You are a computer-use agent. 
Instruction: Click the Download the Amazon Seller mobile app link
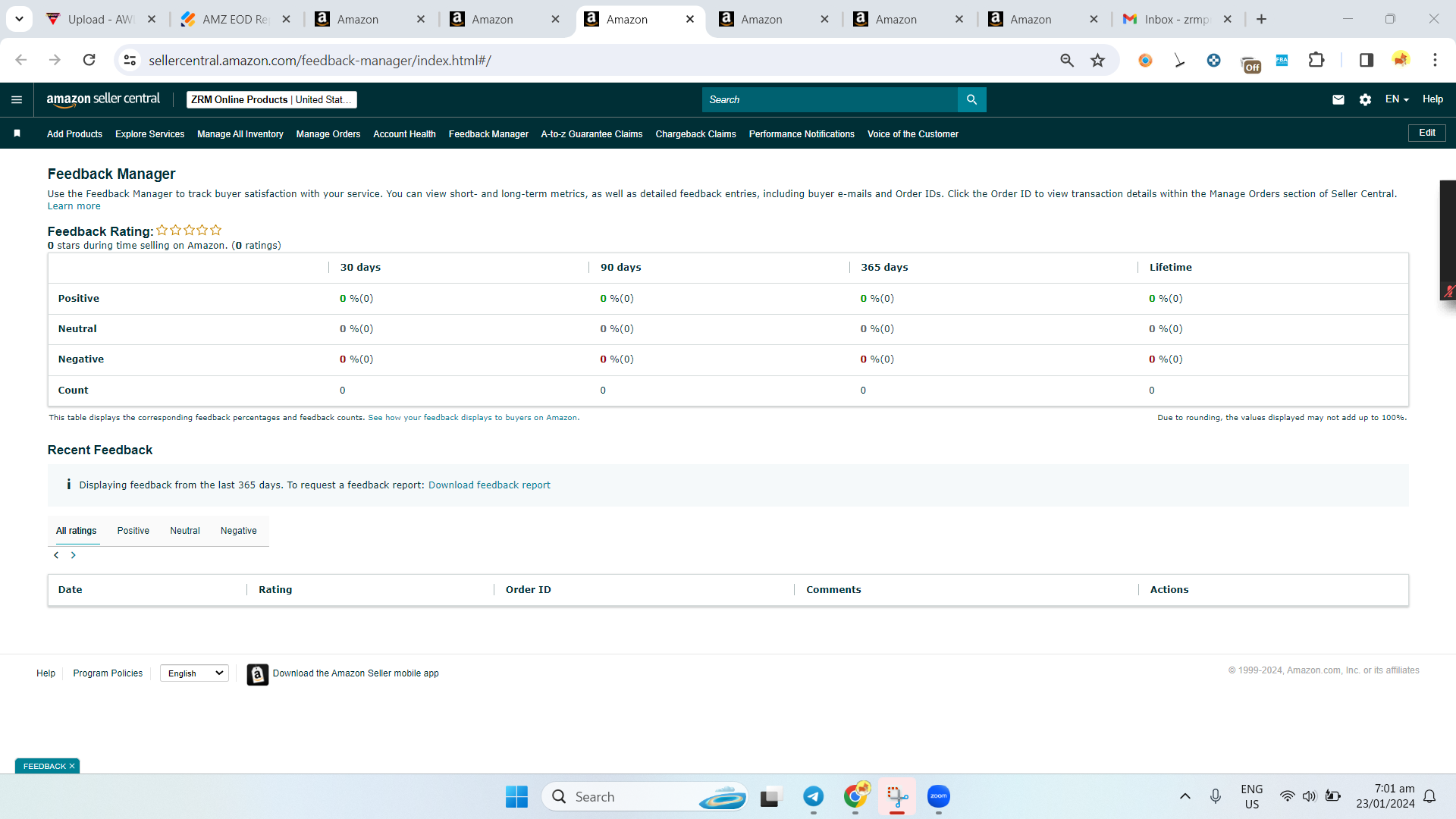(356, 673)
